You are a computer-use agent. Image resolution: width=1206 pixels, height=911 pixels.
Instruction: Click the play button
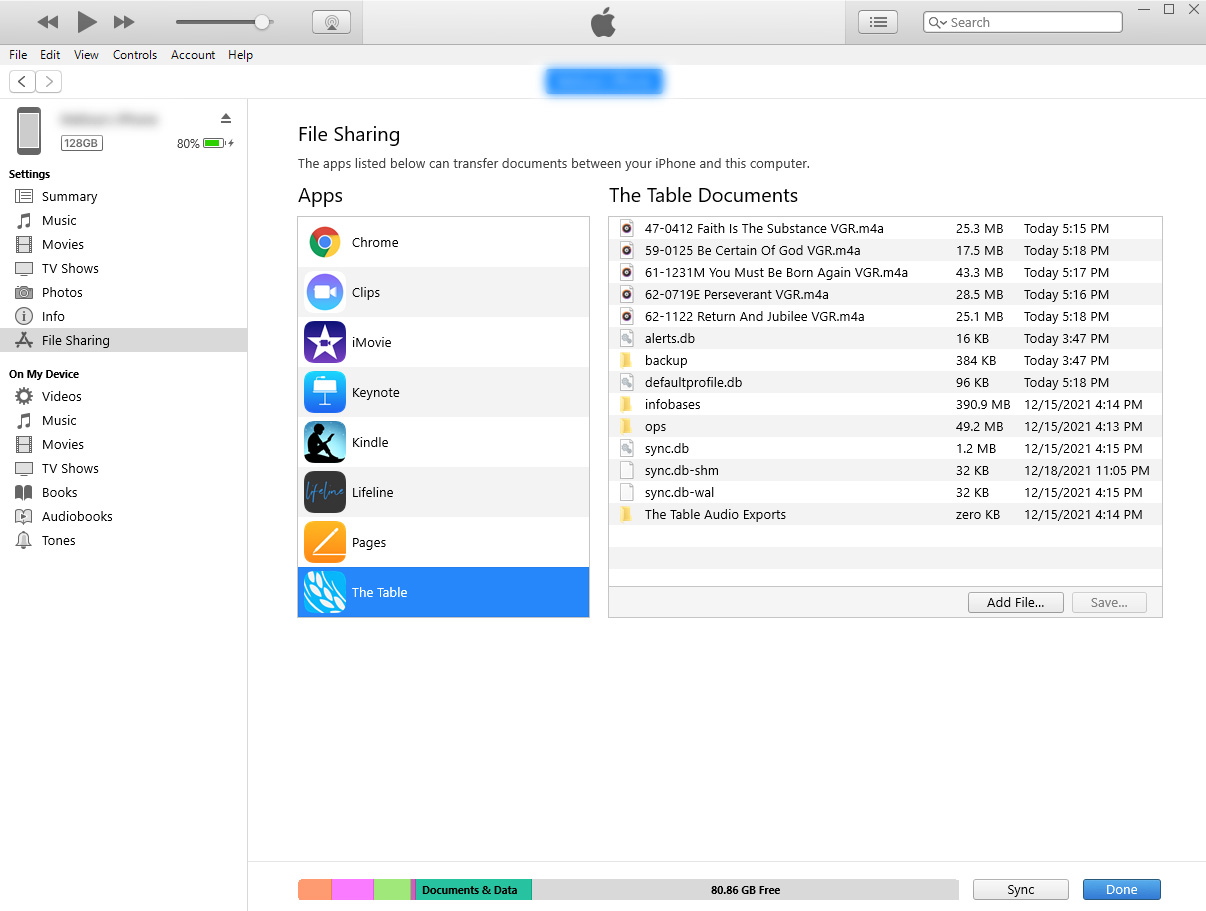87,22
